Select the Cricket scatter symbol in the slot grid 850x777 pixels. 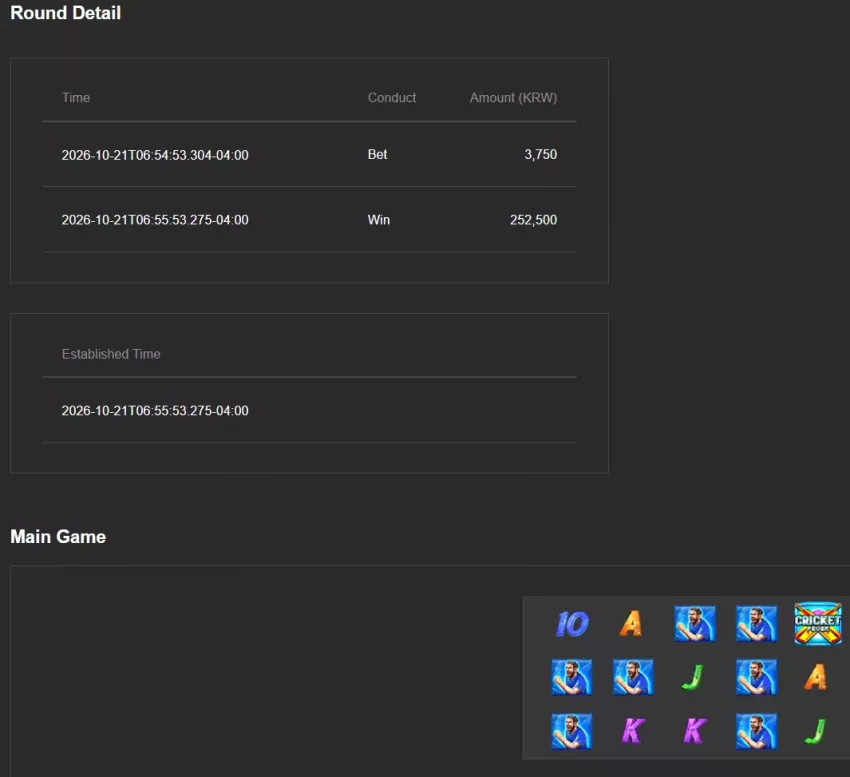click(x=817, y=624)
